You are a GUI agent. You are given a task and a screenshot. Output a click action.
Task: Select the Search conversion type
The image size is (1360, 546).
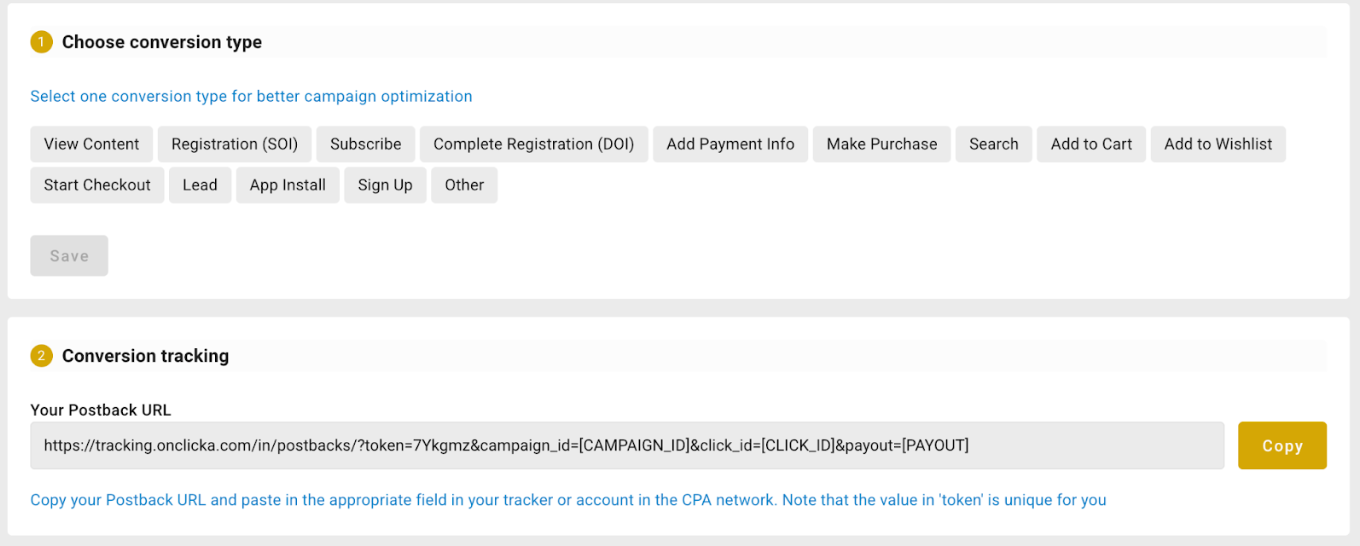point(994,144)
